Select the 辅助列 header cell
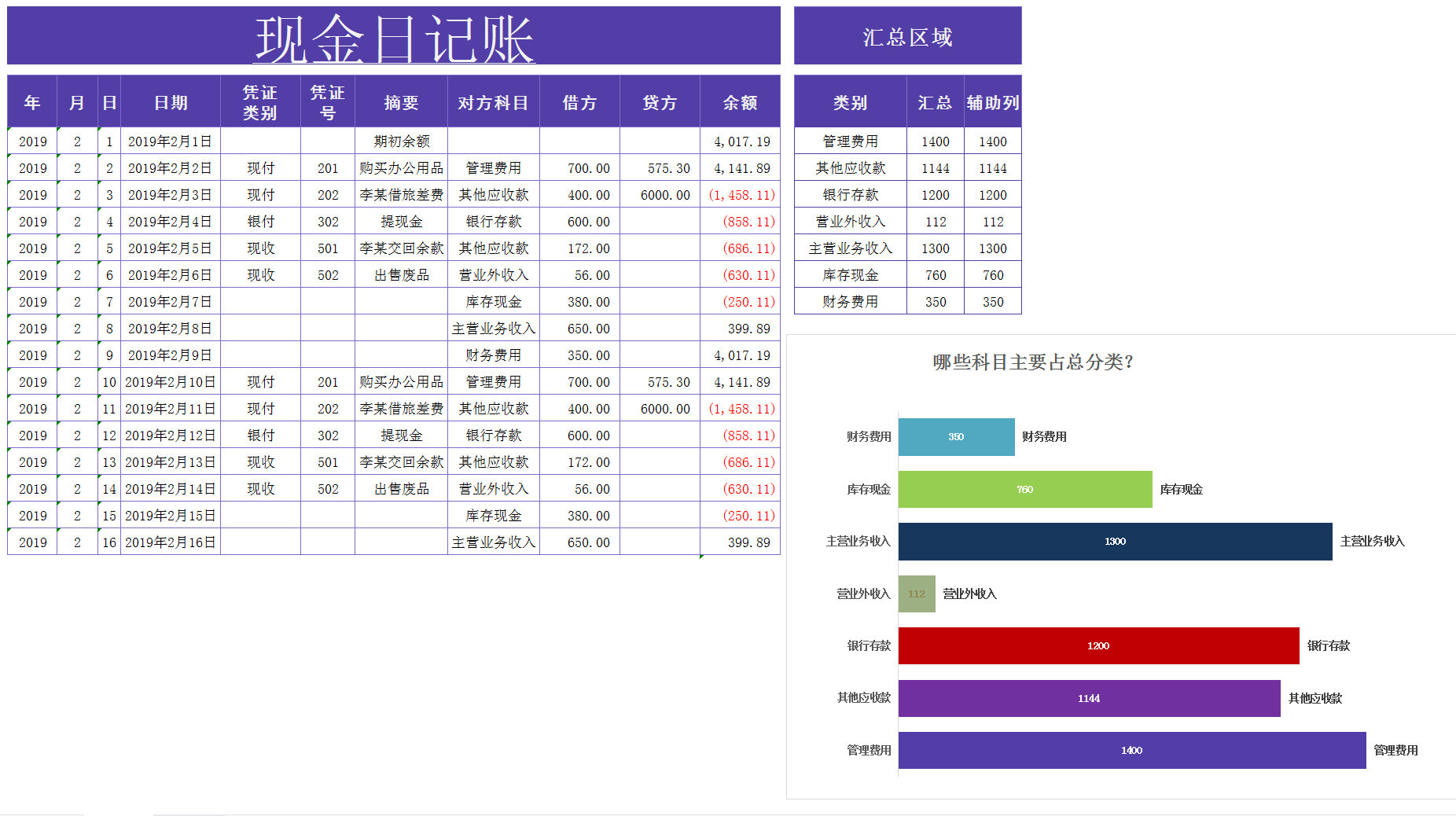The image size is (1456, 816). coord(992,102)
